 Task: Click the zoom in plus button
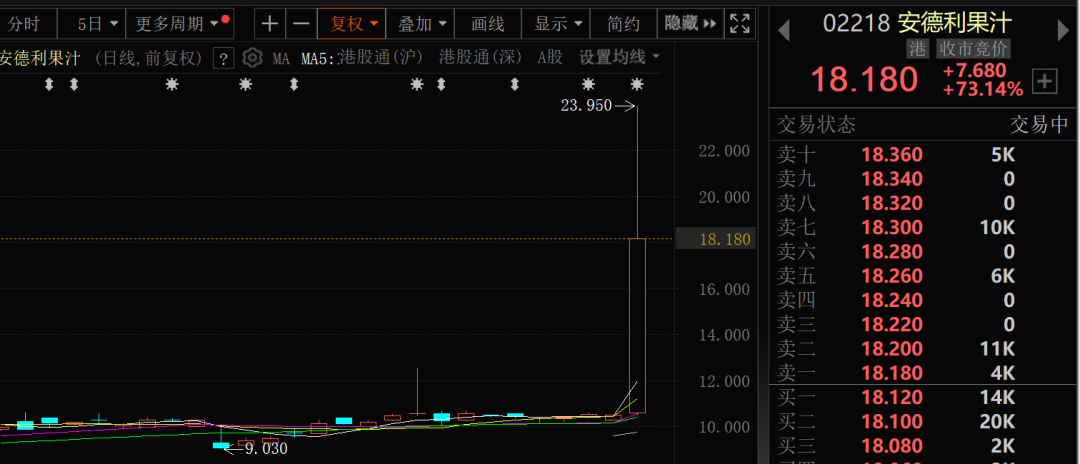pos(270,23)
